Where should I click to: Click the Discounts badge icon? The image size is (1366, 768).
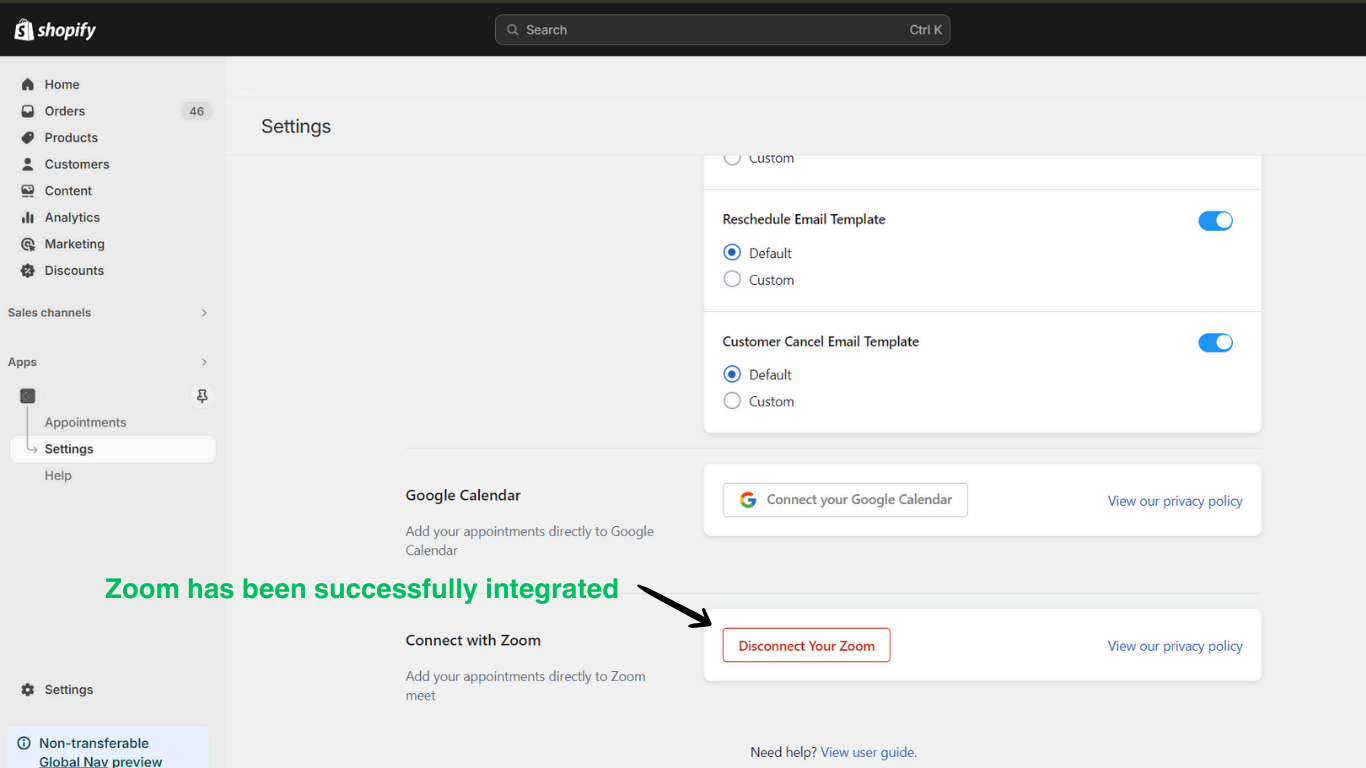click(28, 271)
